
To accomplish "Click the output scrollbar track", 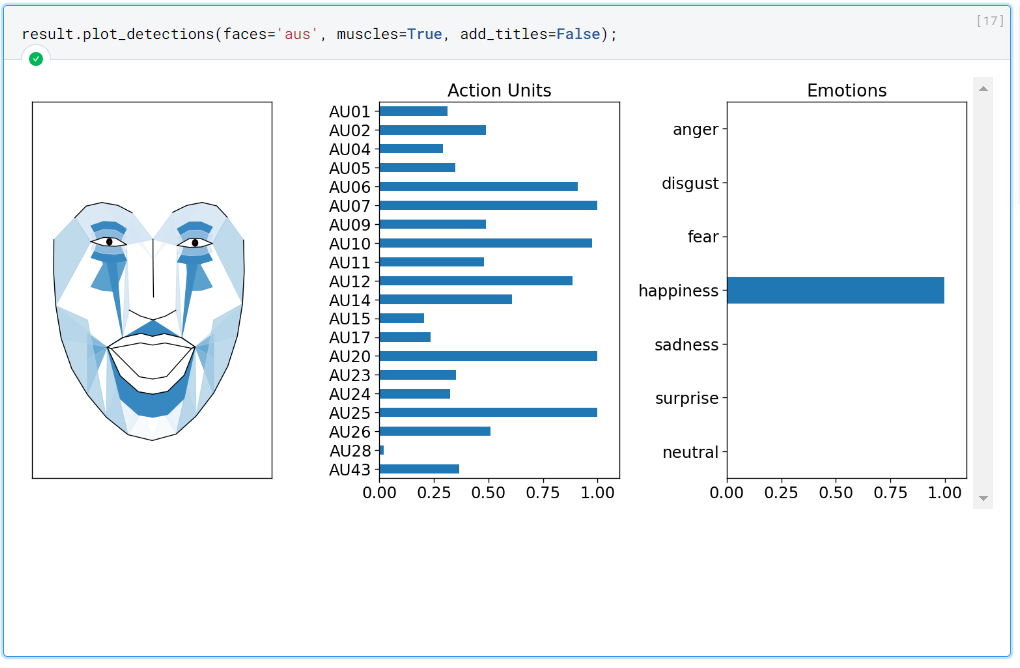I will click(983, 300).
